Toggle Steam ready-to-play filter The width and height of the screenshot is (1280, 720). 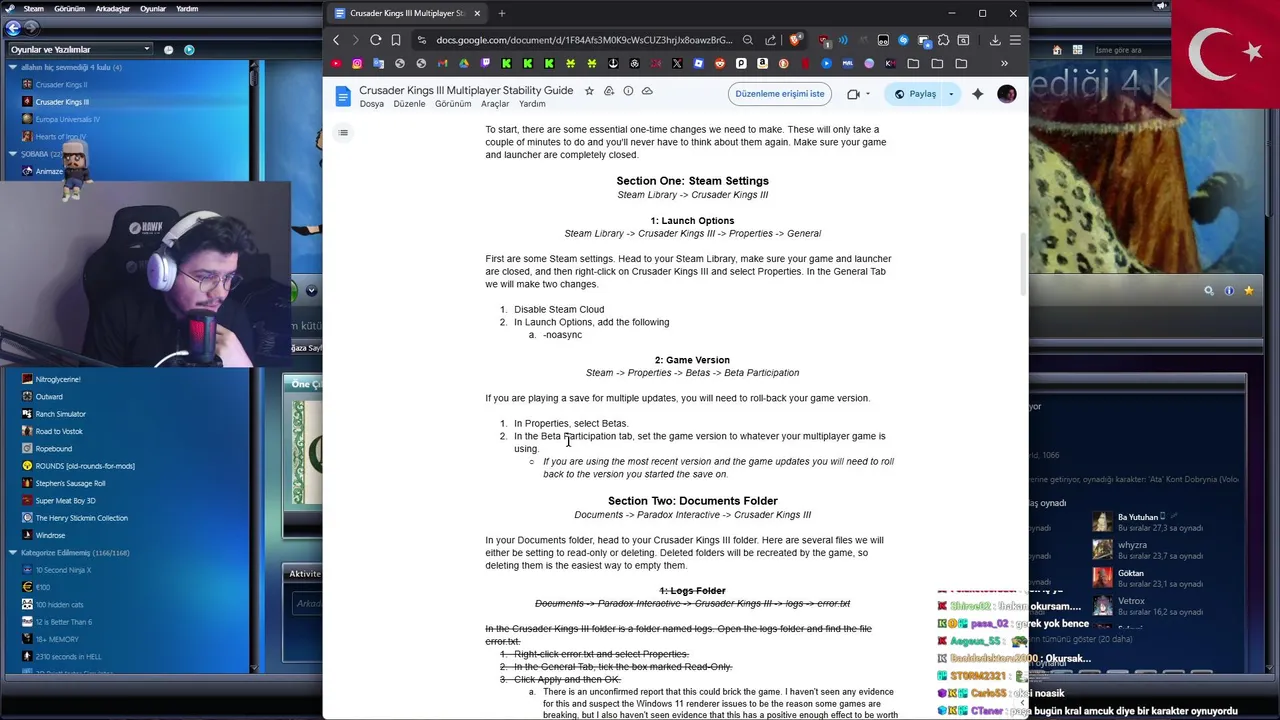189,49
